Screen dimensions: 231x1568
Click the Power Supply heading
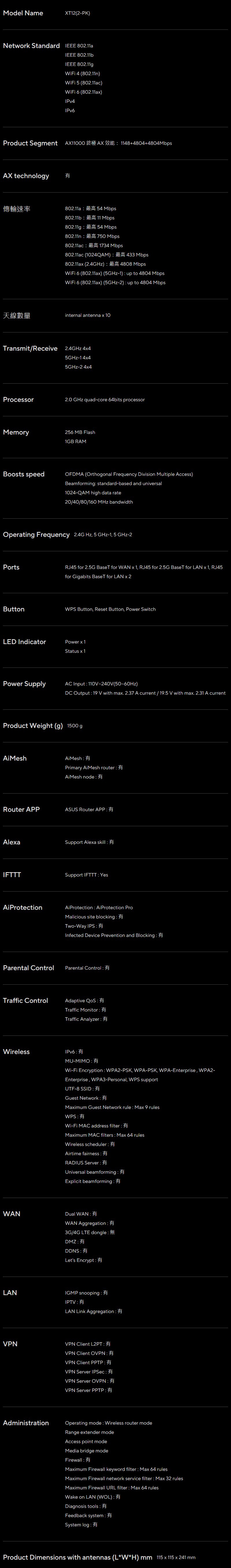[24, 684]
